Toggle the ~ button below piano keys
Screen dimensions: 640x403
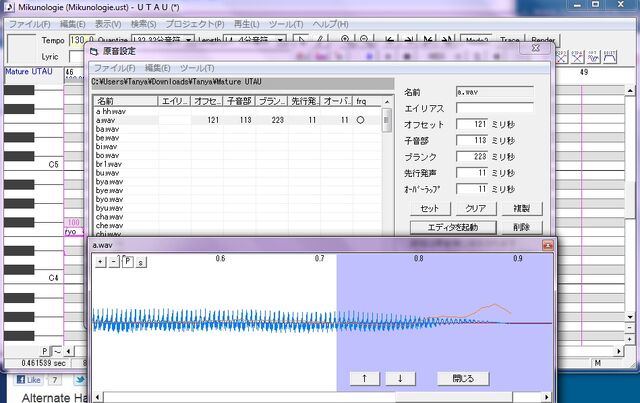coord(57,351)
